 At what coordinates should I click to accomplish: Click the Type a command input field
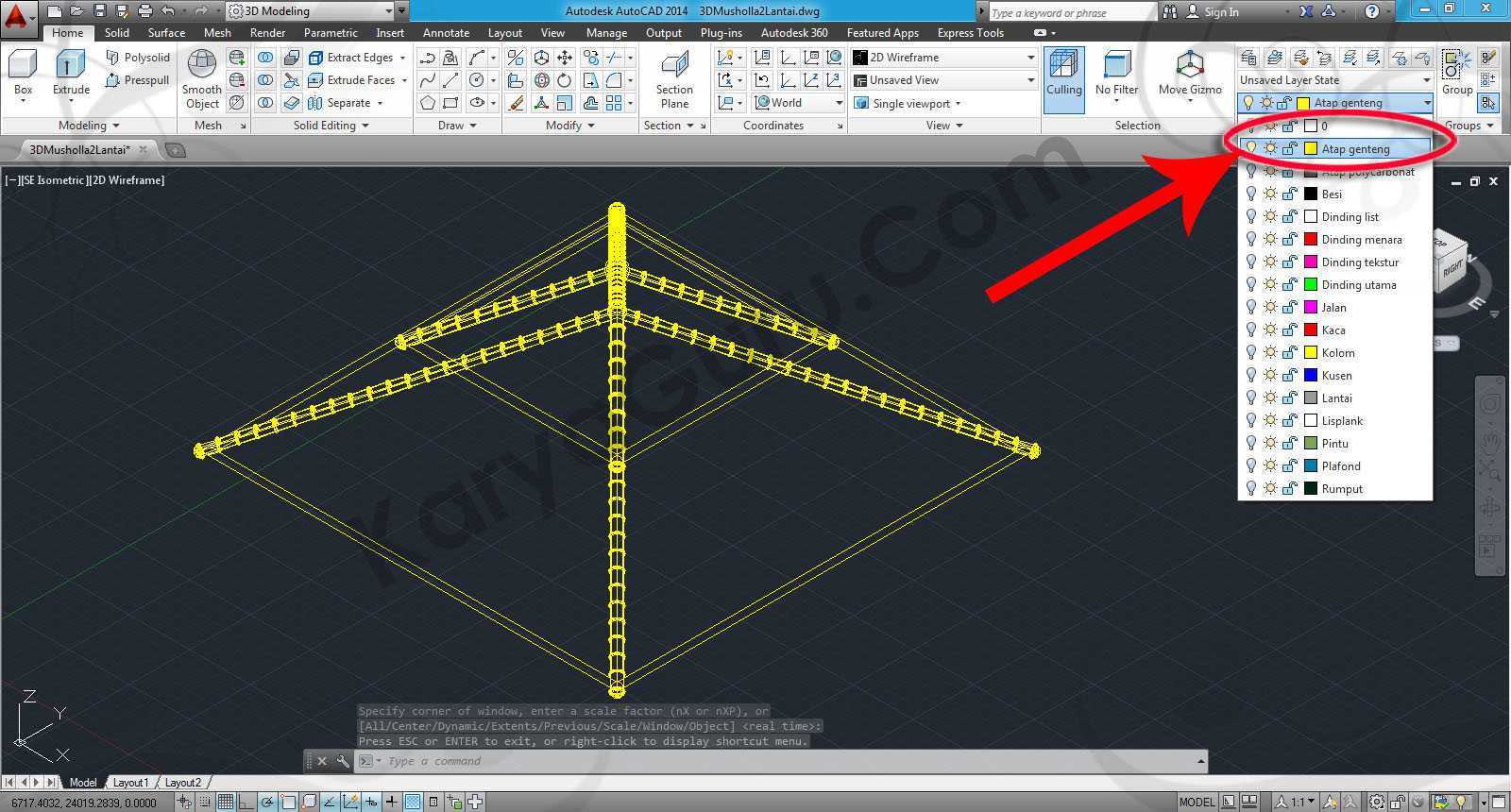tap(784, 761)
